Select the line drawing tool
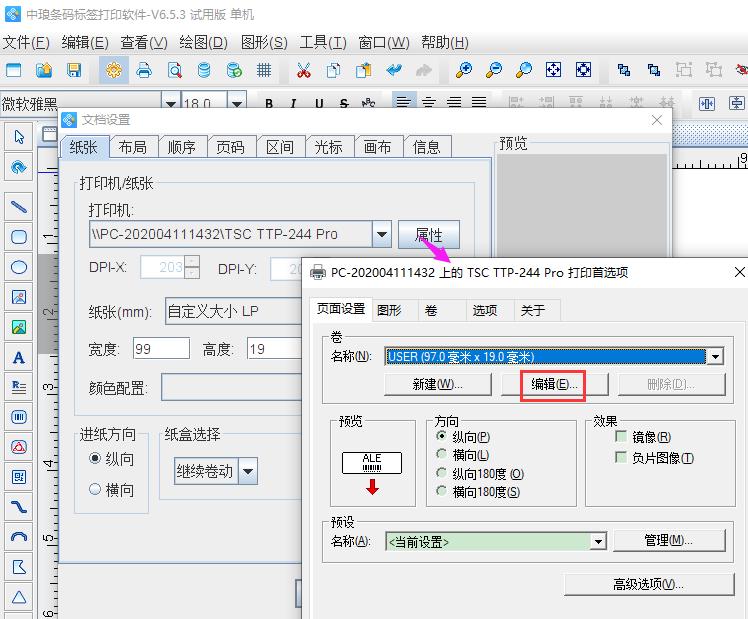748x619 pixels. tap(19, 206)
